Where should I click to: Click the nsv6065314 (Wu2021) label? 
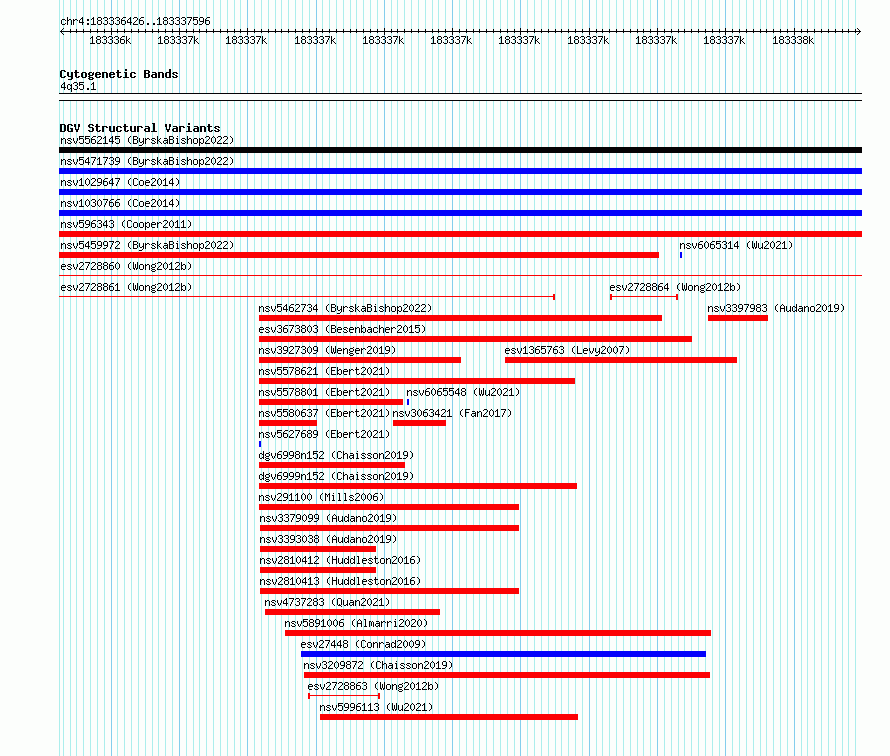pos(736,245)
